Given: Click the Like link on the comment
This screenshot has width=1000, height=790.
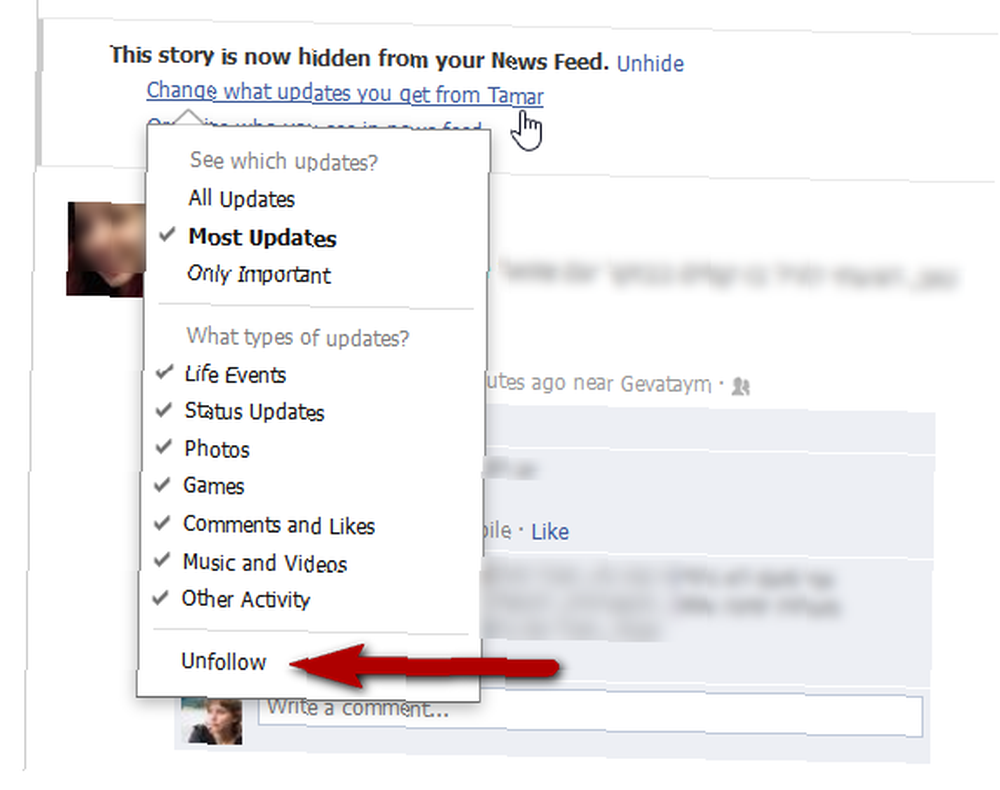Looking at the screenshot, I should [x=550, y=531].
